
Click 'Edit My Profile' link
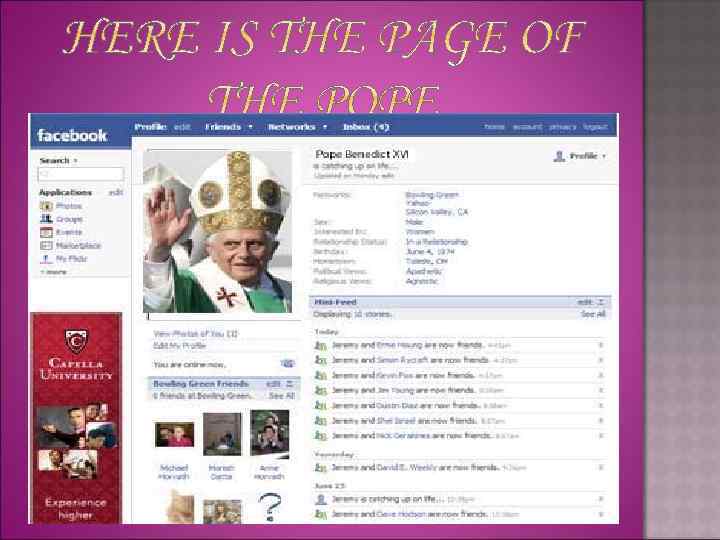pos(180,345)
